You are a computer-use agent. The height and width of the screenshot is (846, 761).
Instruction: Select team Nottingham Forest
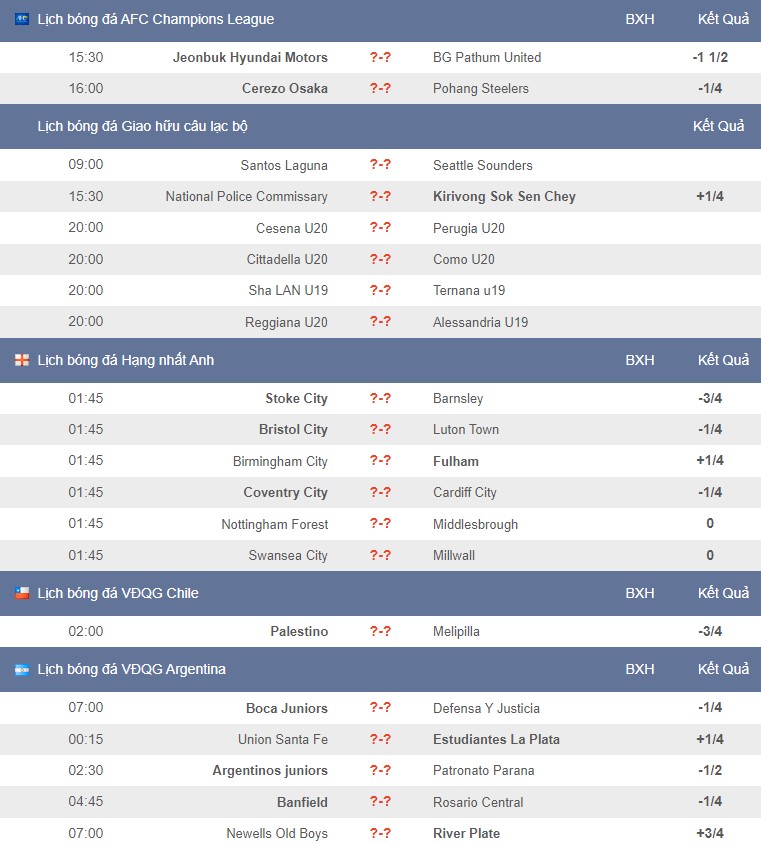pyautogui.click(x=274, y=524)
